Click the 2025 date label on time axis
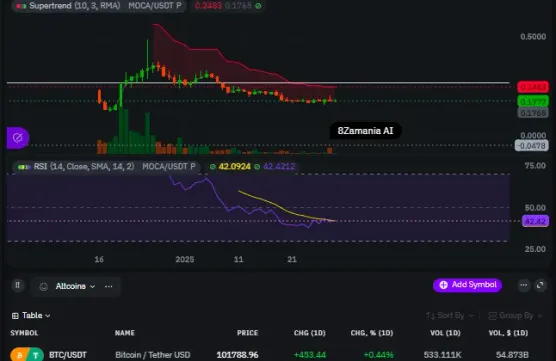 pyautogui.click(x=185, y=260)
